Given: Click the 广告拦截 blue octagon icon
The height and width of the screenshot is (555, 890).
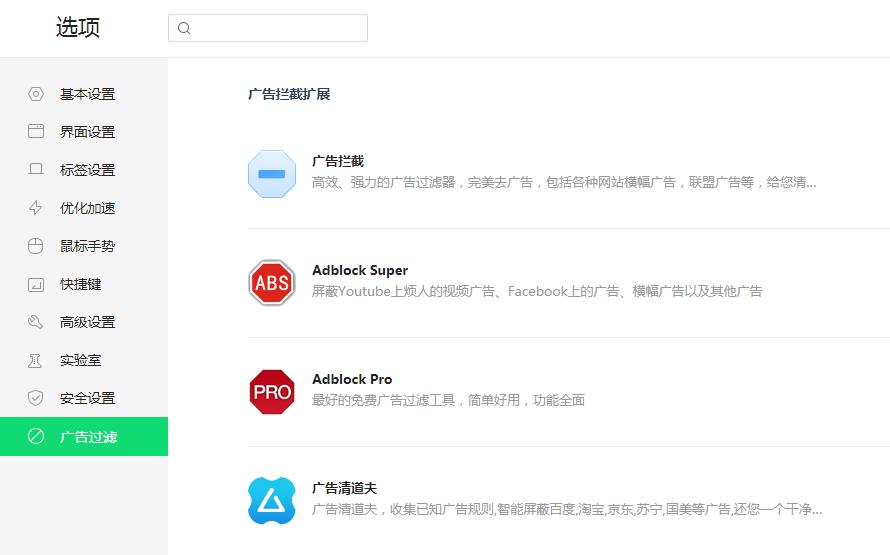Looking at the screenshot, I should click(272, 174).
